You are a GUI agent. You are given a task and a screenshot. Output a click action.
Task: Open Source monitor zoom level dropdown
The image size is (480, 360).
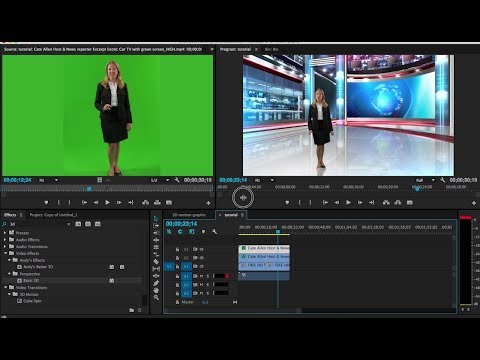[48, 180]
